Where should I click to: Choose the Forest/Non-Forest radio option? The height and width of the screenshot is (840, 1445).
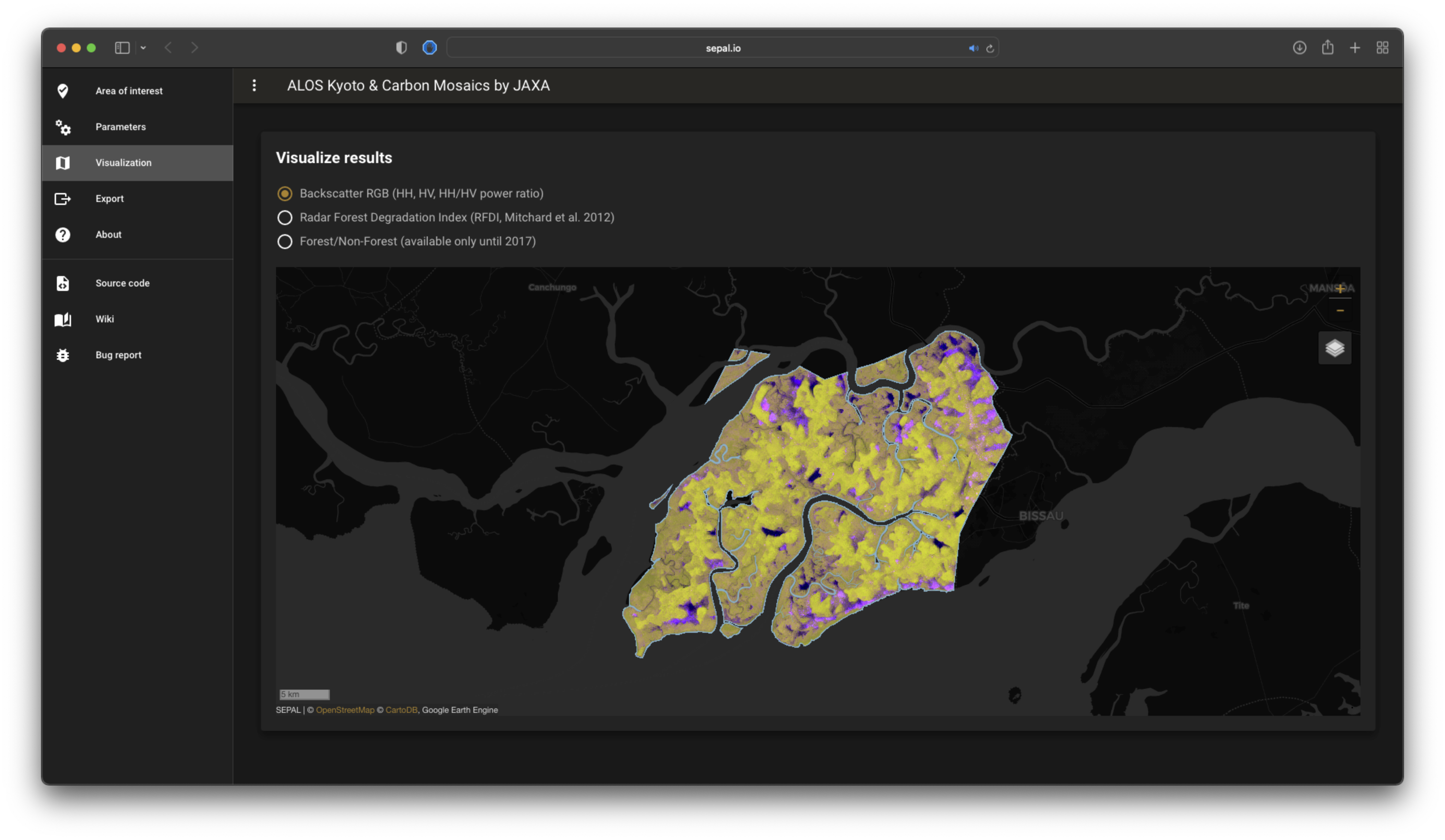tap(285, 241)
